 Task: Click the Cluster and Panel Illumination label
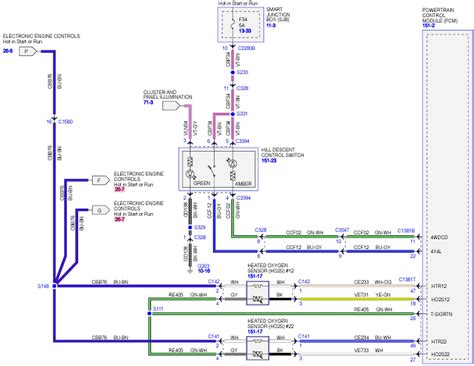[168, 94]
